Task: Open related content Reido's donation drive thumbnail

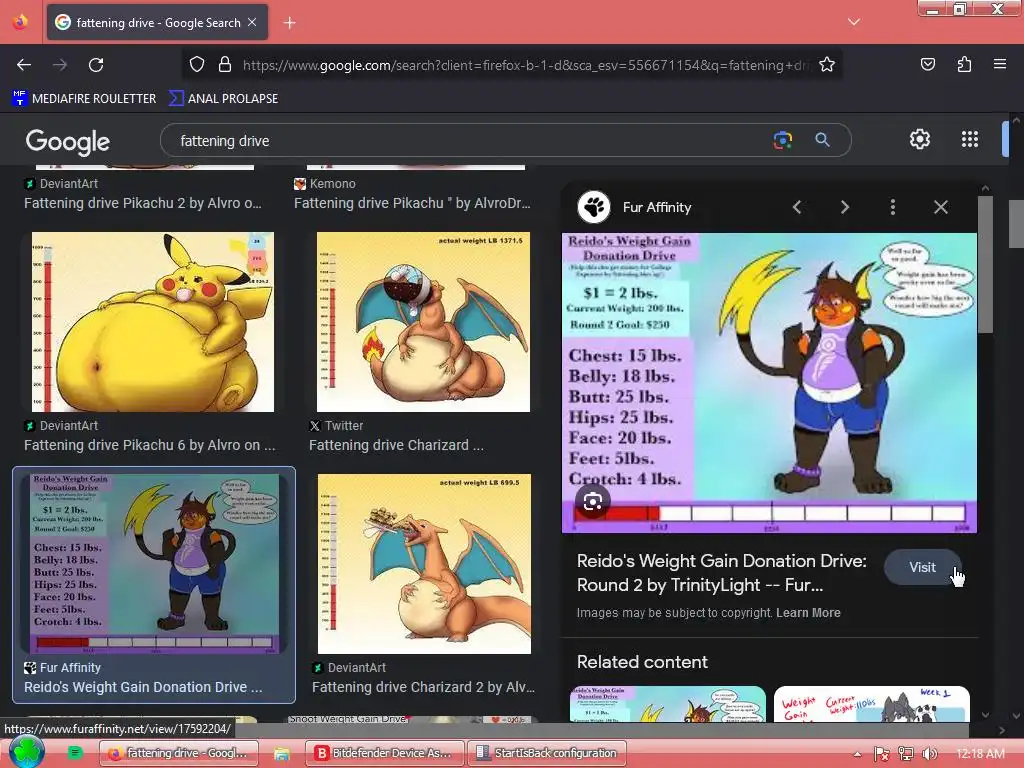Action: pos(667,703)
